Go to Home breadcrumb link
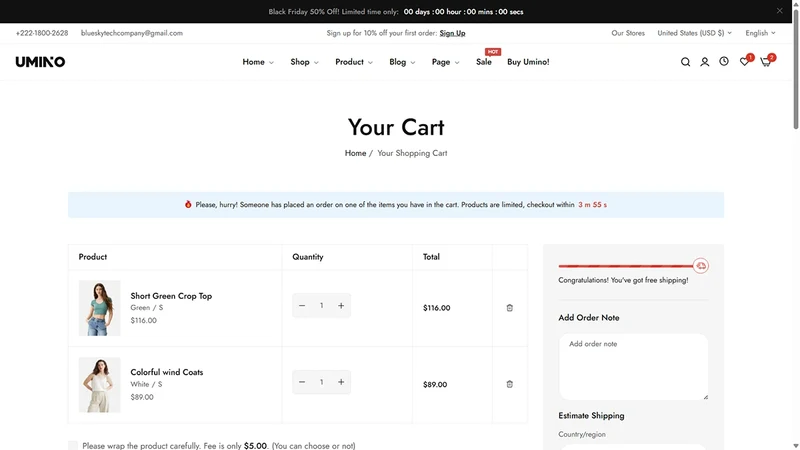This screenshot has width=800, height=450. pos(355,153)
